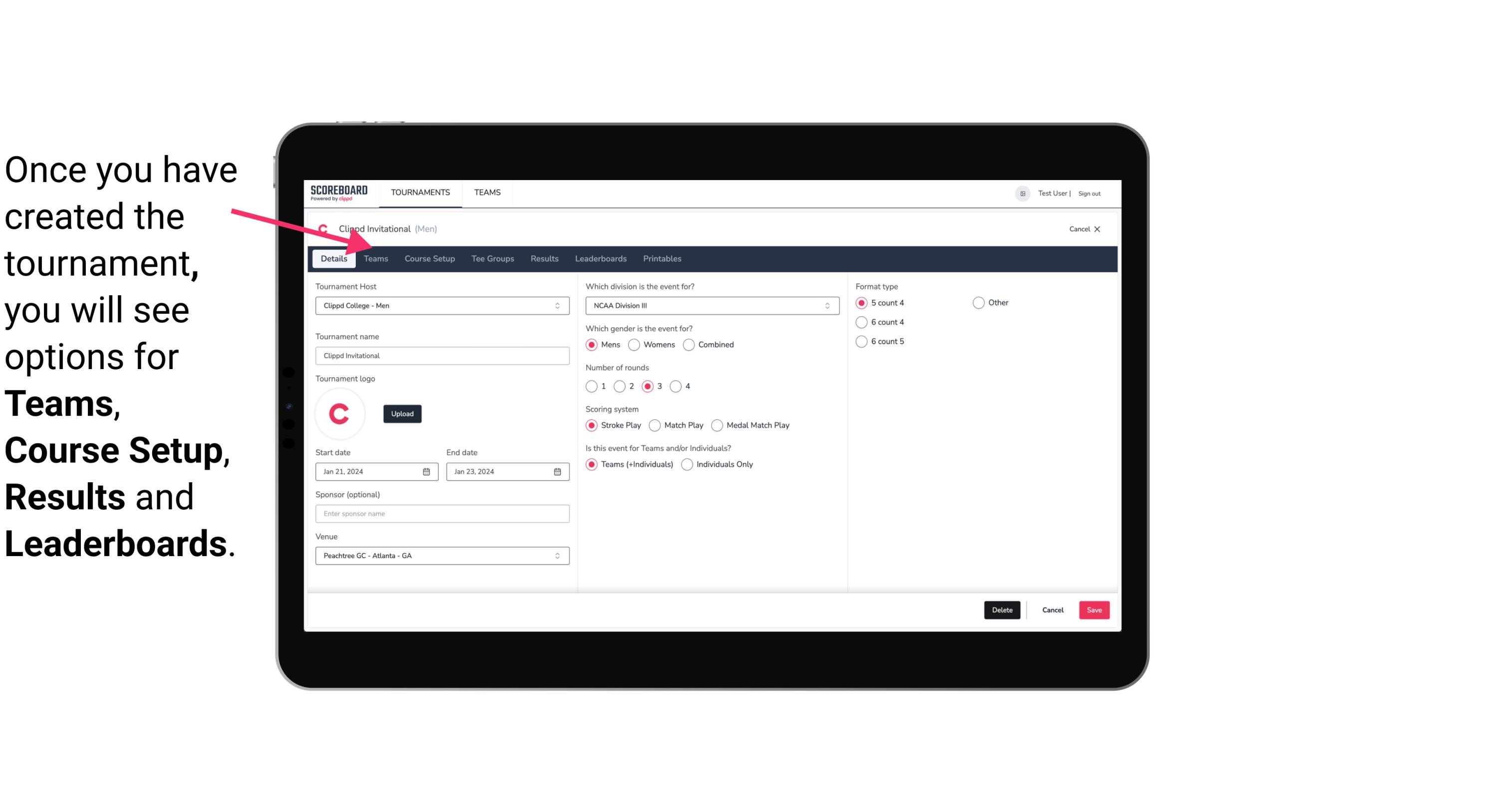Switch to the Course Setup tab

tap(428, 258)
